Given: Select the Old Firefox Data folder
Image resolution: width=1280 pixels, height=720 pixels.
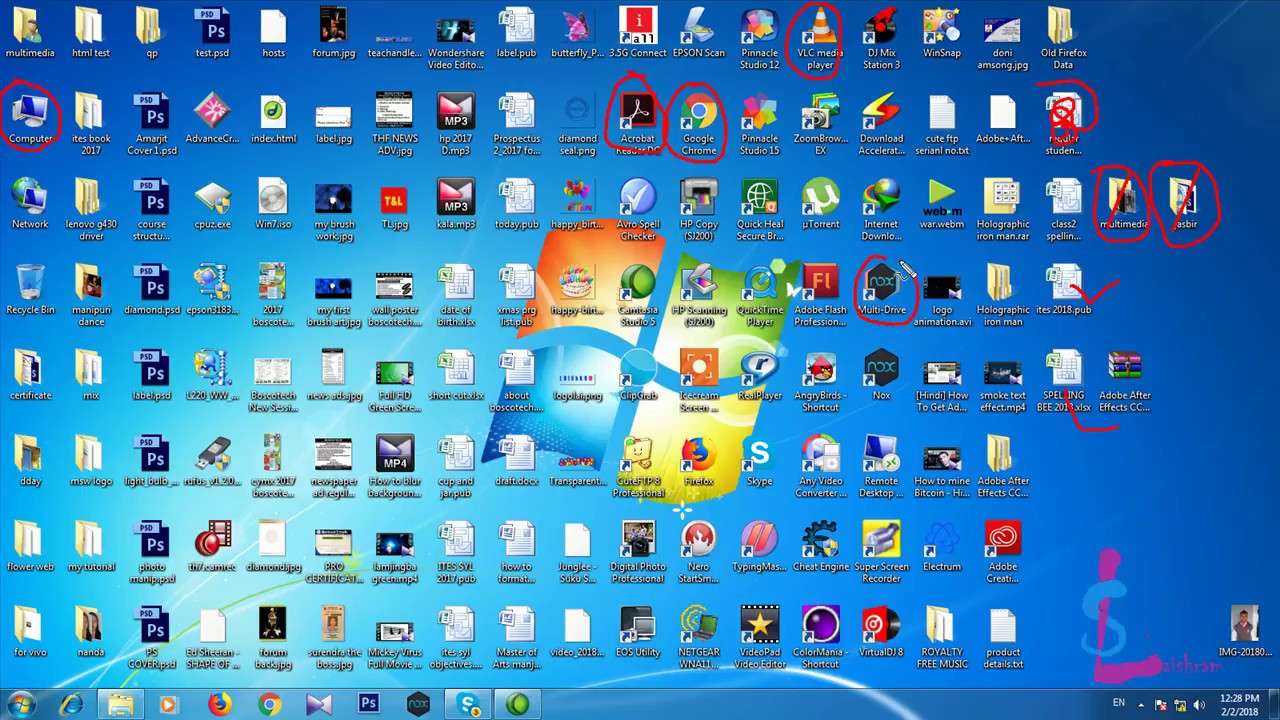Looking at the screenshot, I should click(1063, 39).
